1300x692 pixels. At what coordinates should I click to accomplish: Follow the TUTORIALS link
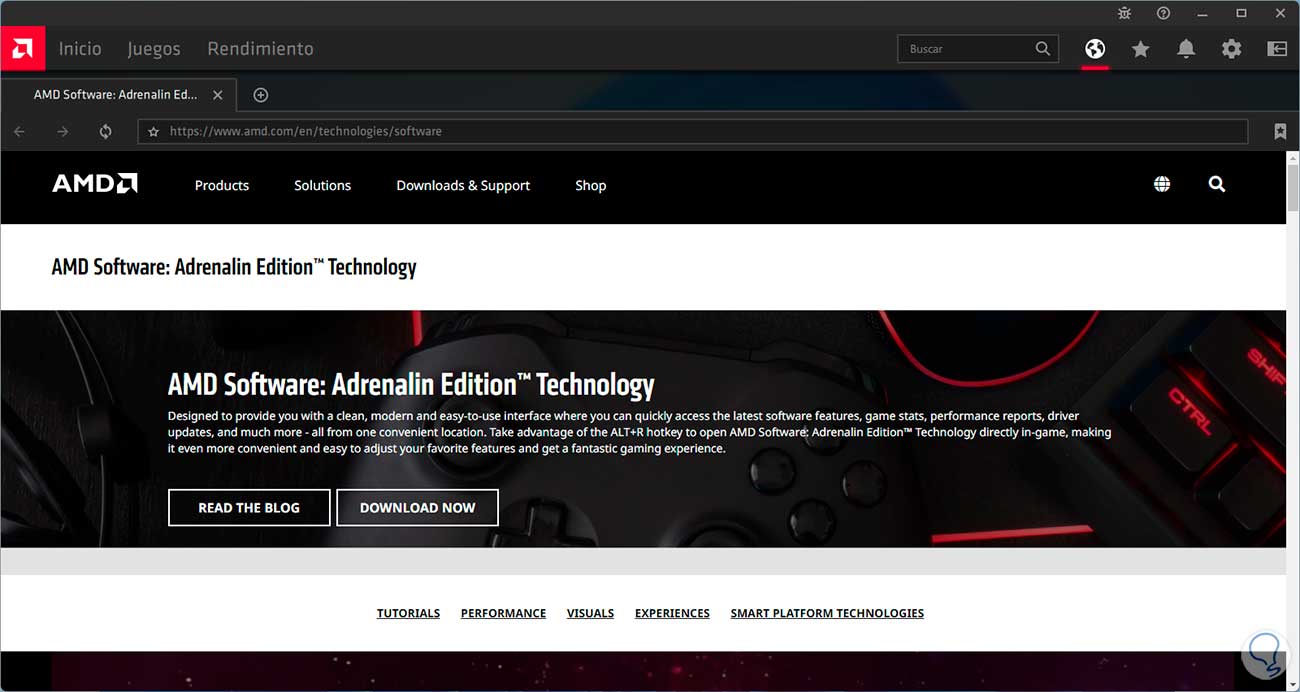coord(408,613)
